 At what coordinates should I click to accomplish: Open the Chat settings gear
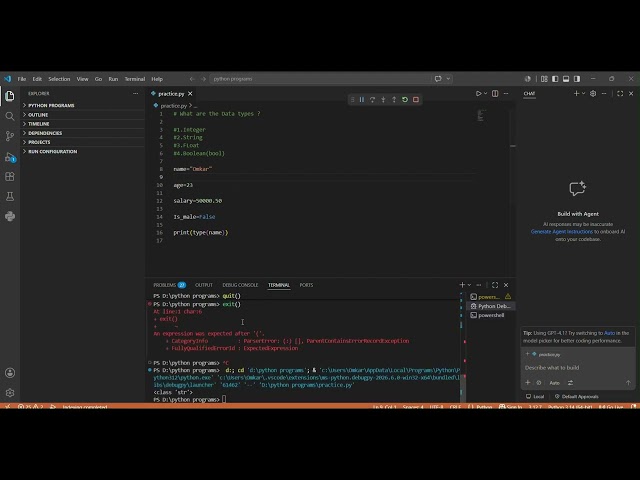[x=593, y=93]
